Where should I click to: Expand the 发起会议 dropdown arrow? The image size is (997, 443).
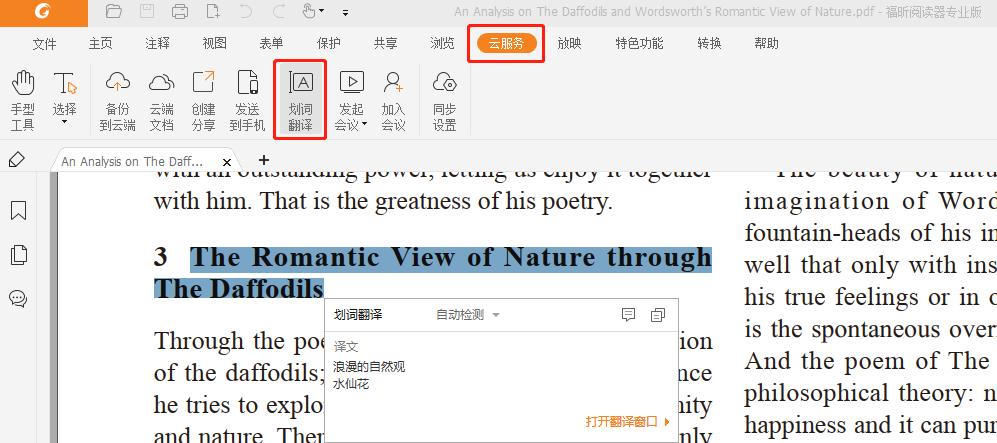[364, 126]
